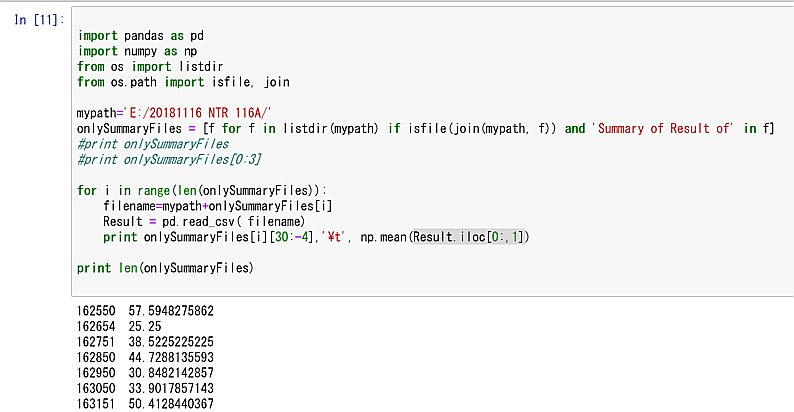794x412 pixels.
Task: Click the 'from os import listdir' line
Action: (x=150, y=67)
